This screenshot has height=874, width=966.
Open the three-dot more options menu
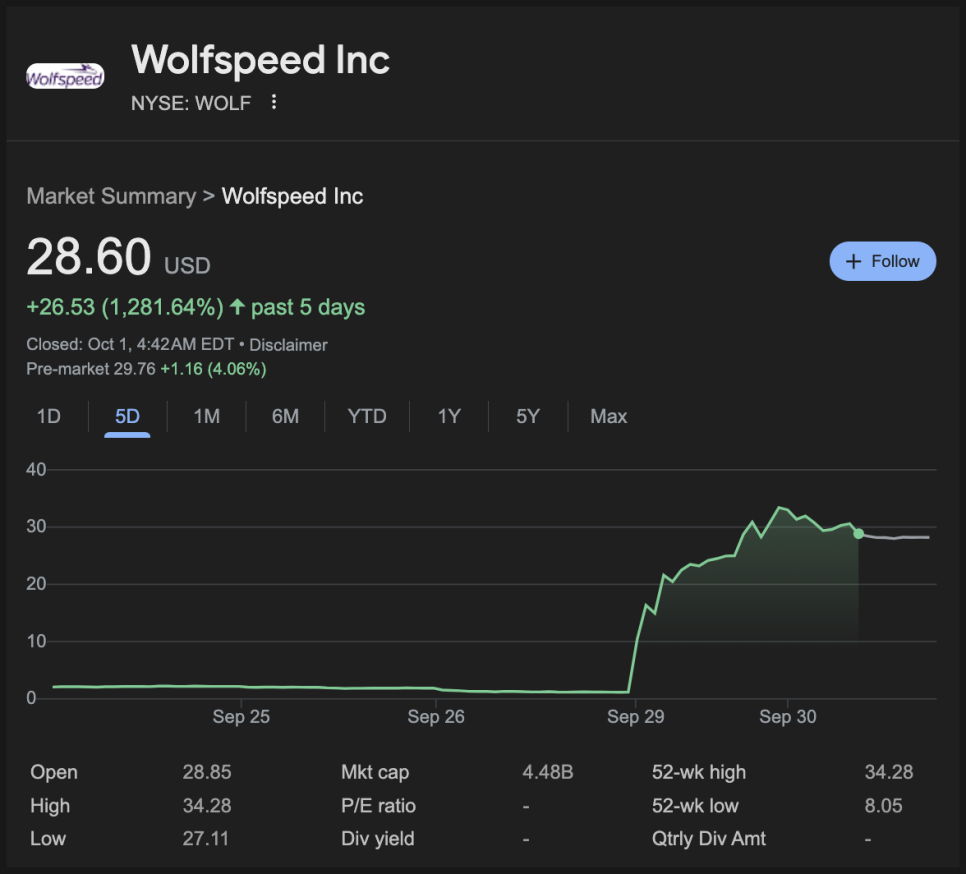click(274, 102)
